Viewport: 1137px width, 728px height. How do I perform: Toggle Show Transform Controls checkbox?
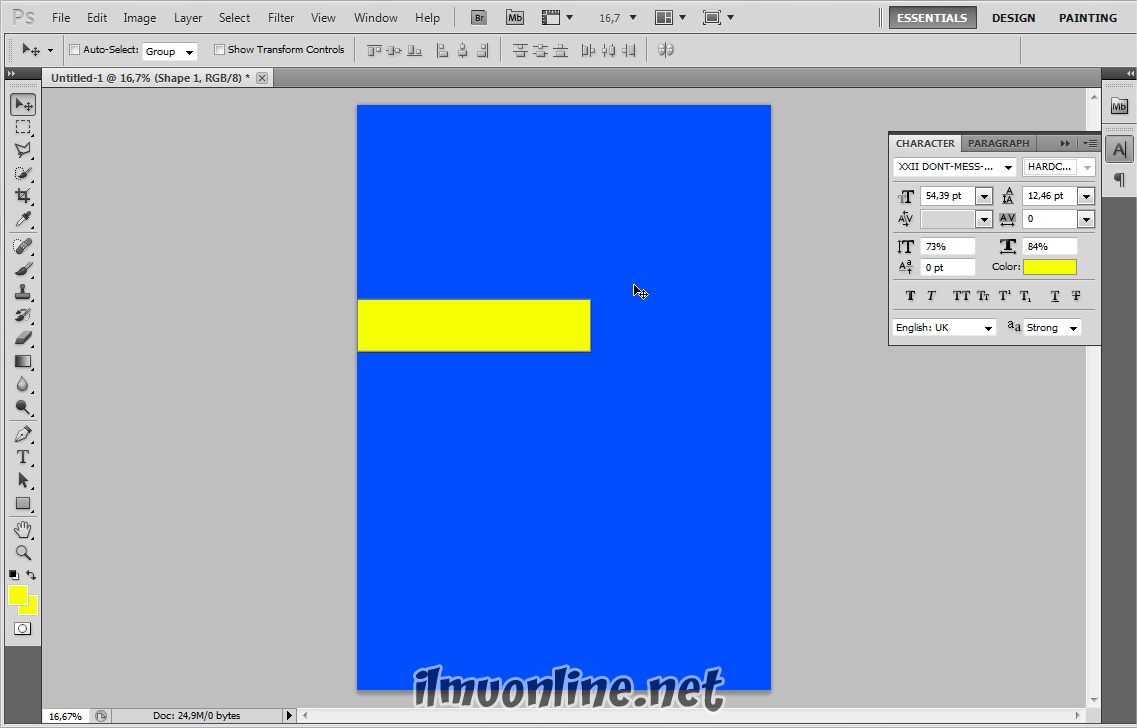(x=219, y=50)
